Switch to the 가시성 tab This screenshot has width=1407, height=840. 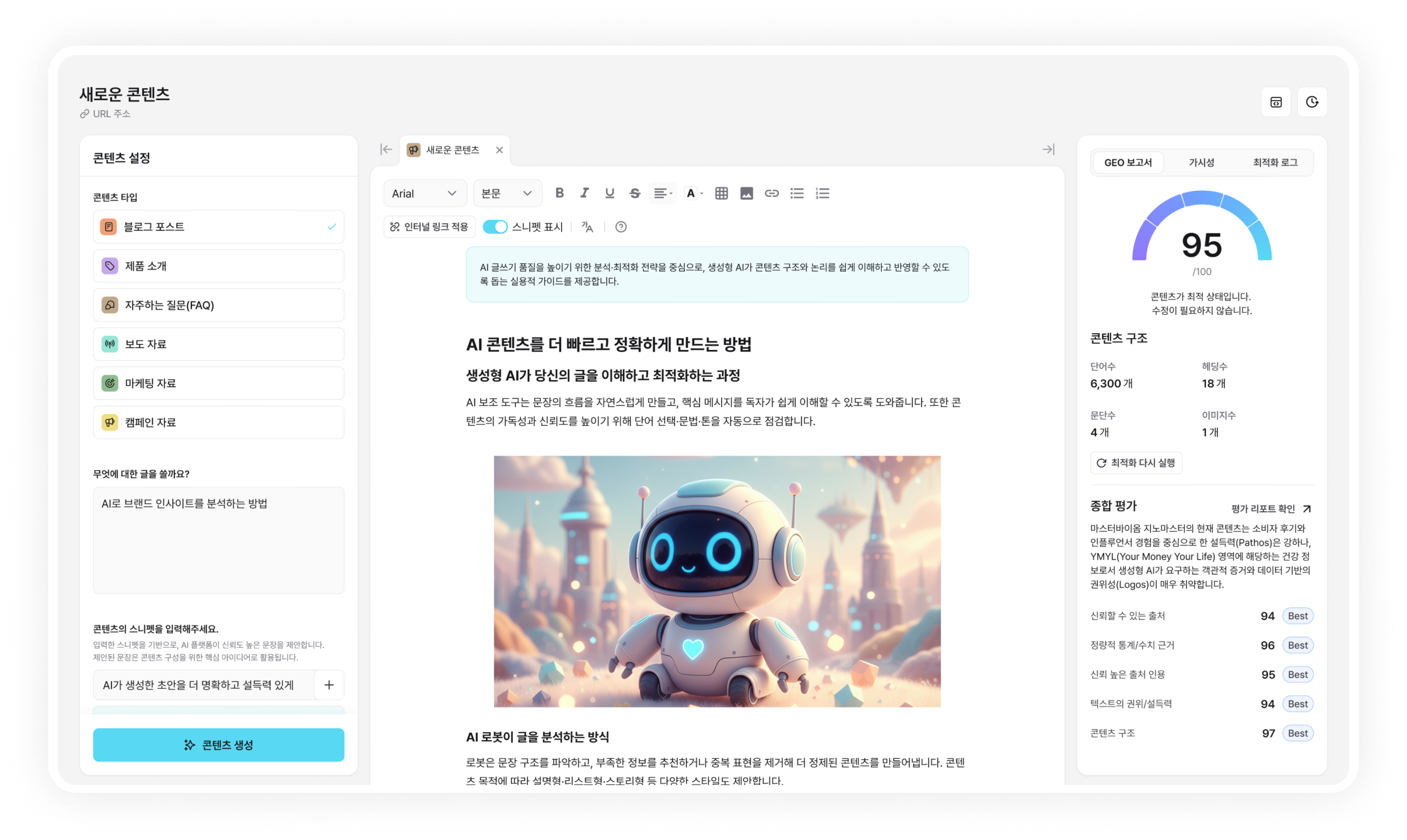[x=1200, y=163]
